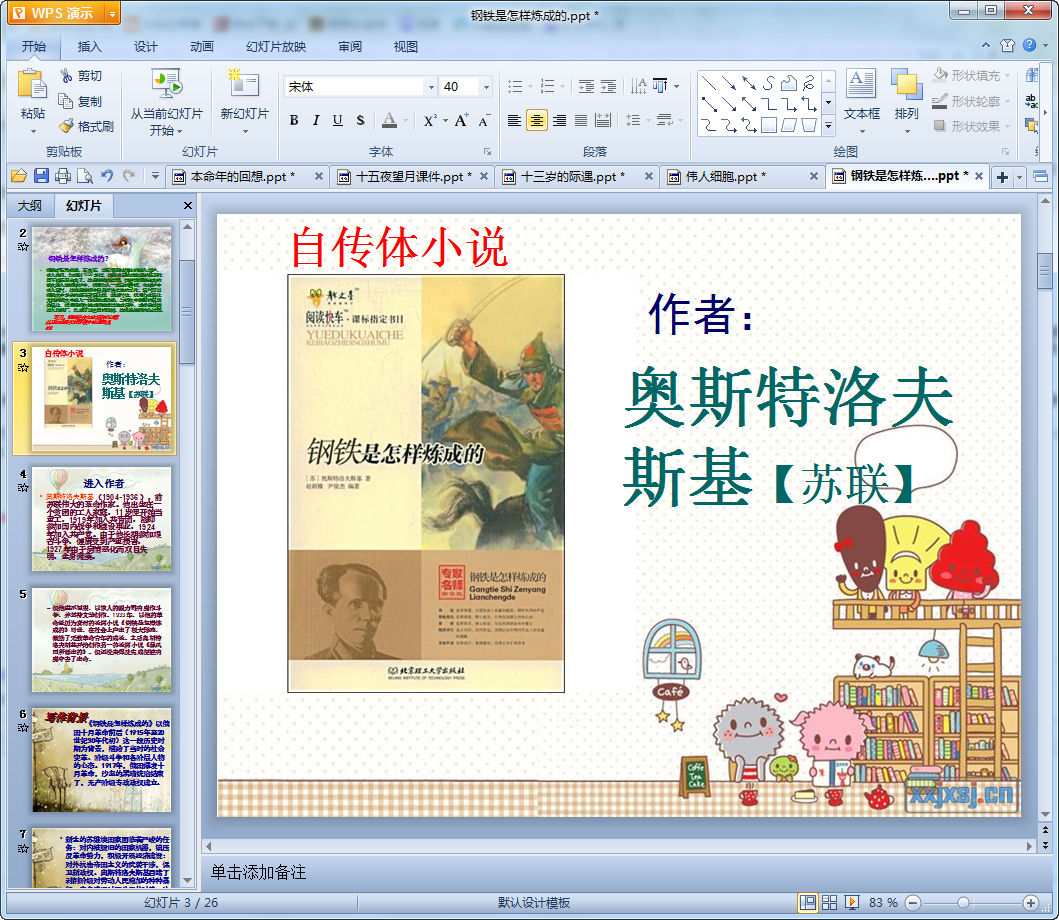Select slide 4 thumbnail 进入作者

(x=101, y=519)
